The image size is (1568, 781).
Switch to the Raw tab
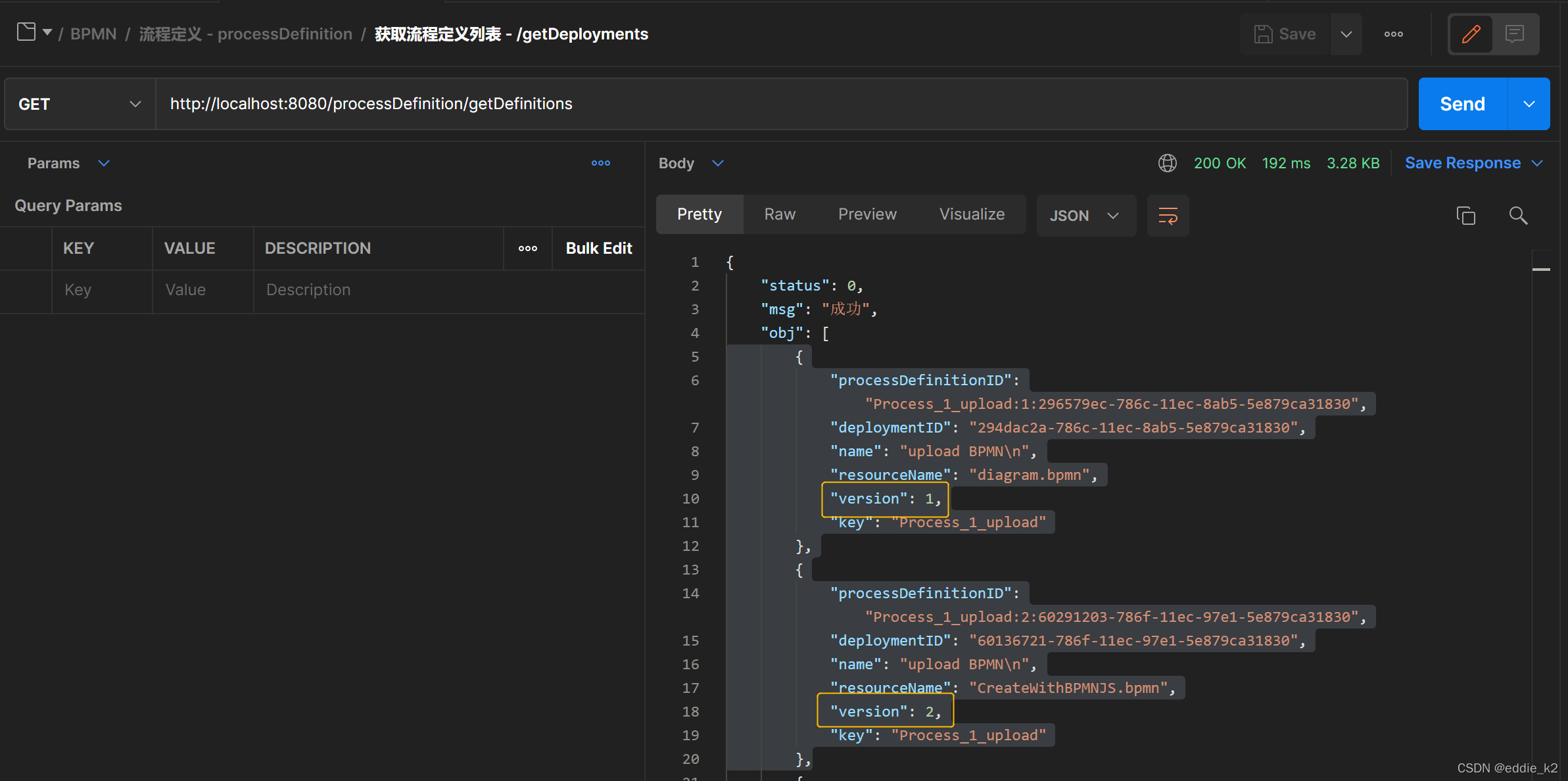point(780,214)
